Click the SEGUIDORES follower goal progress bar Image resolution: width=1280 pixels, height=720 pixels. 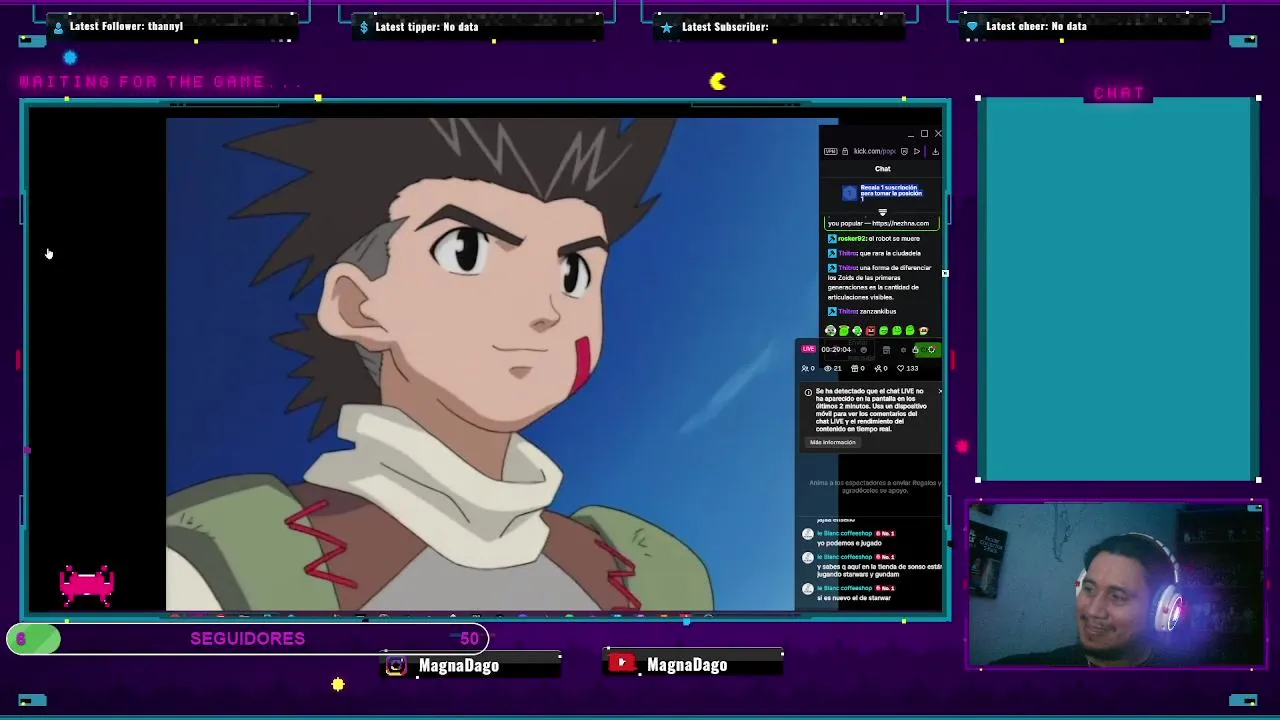[248, 638]
